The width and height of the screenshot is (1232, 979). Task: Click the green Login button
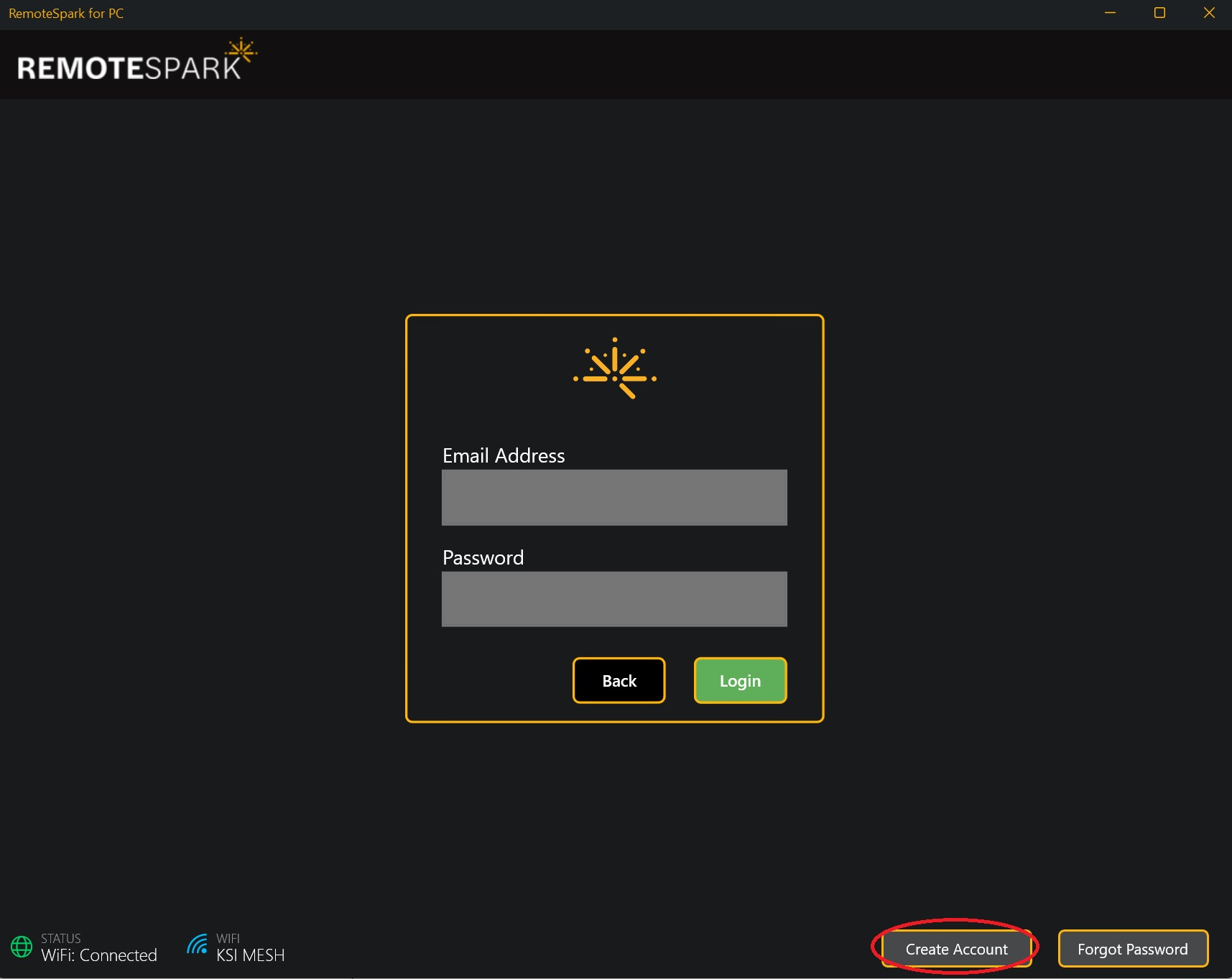pos(740,680)
